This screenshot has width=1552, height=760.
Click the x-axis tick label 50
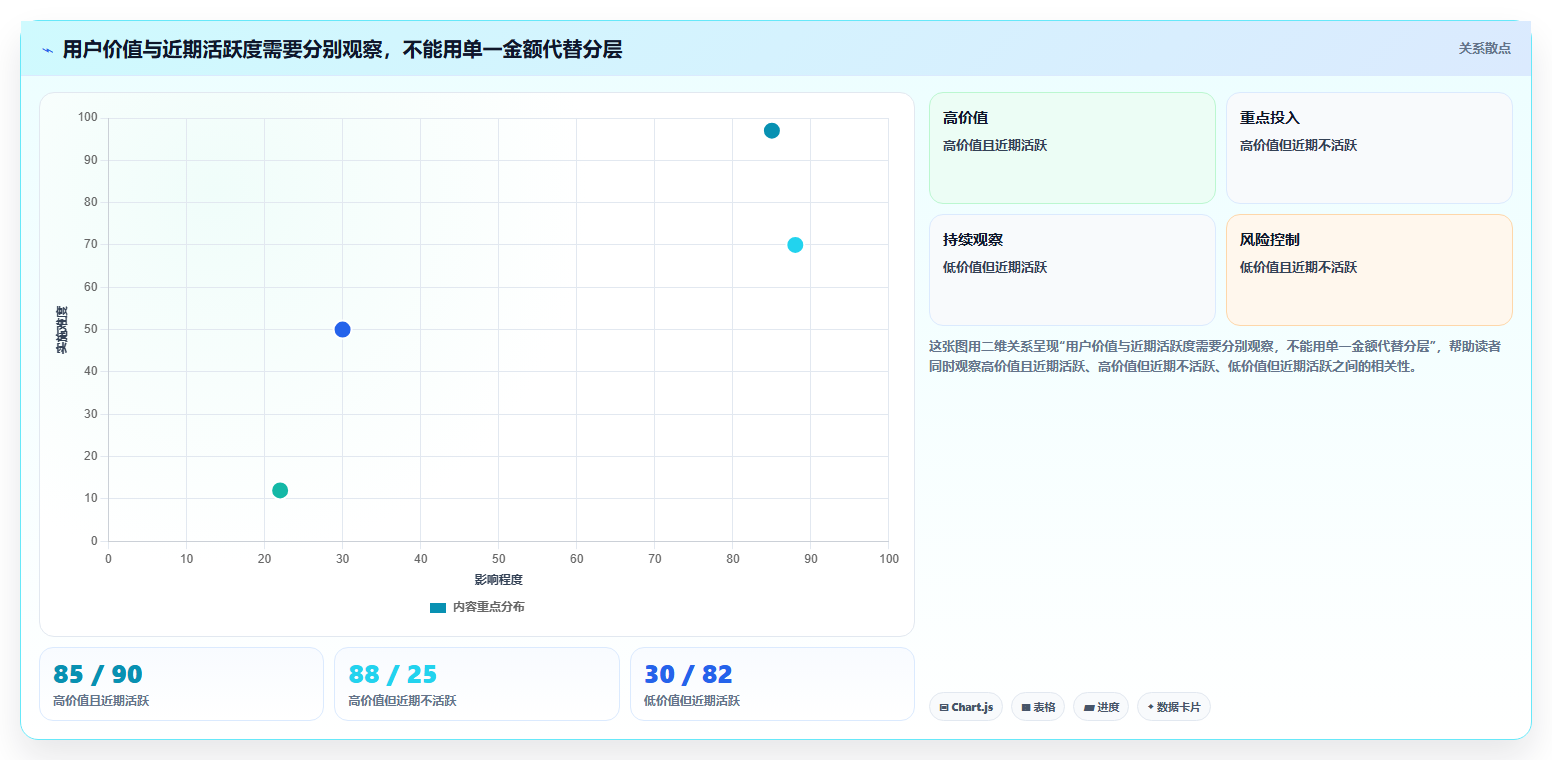pyautogui.click(x=498, y=558)
